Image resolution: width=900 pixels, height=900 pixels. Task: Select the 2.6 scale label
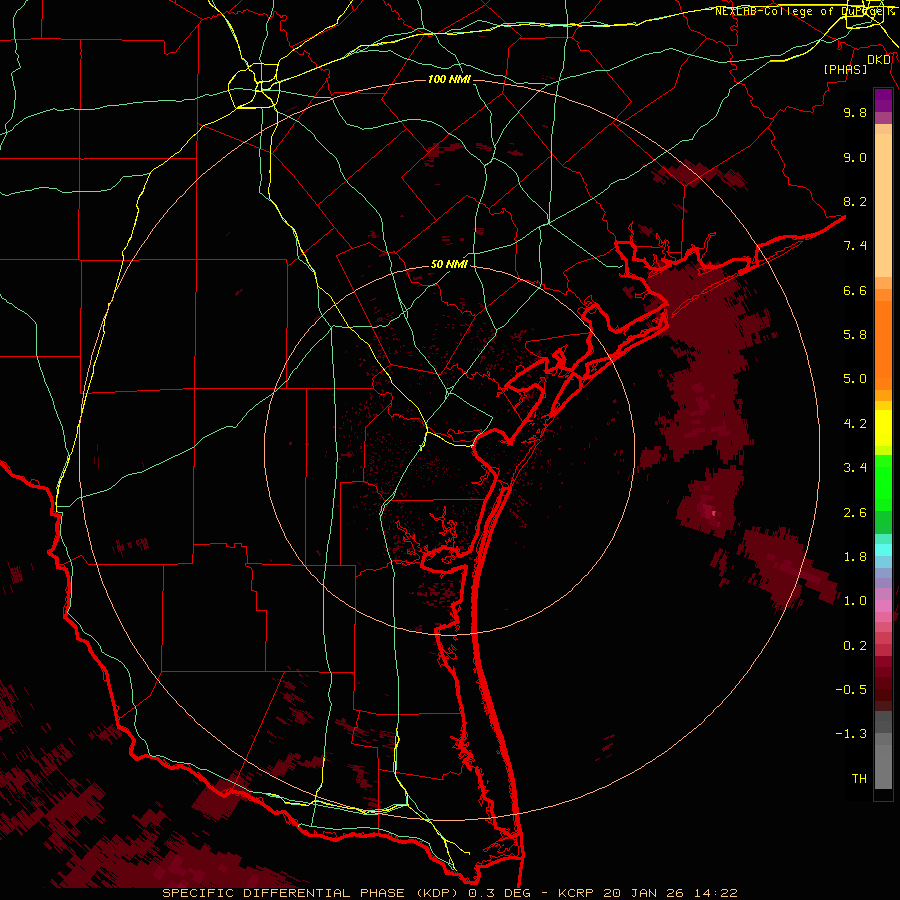tap(855, 513)
